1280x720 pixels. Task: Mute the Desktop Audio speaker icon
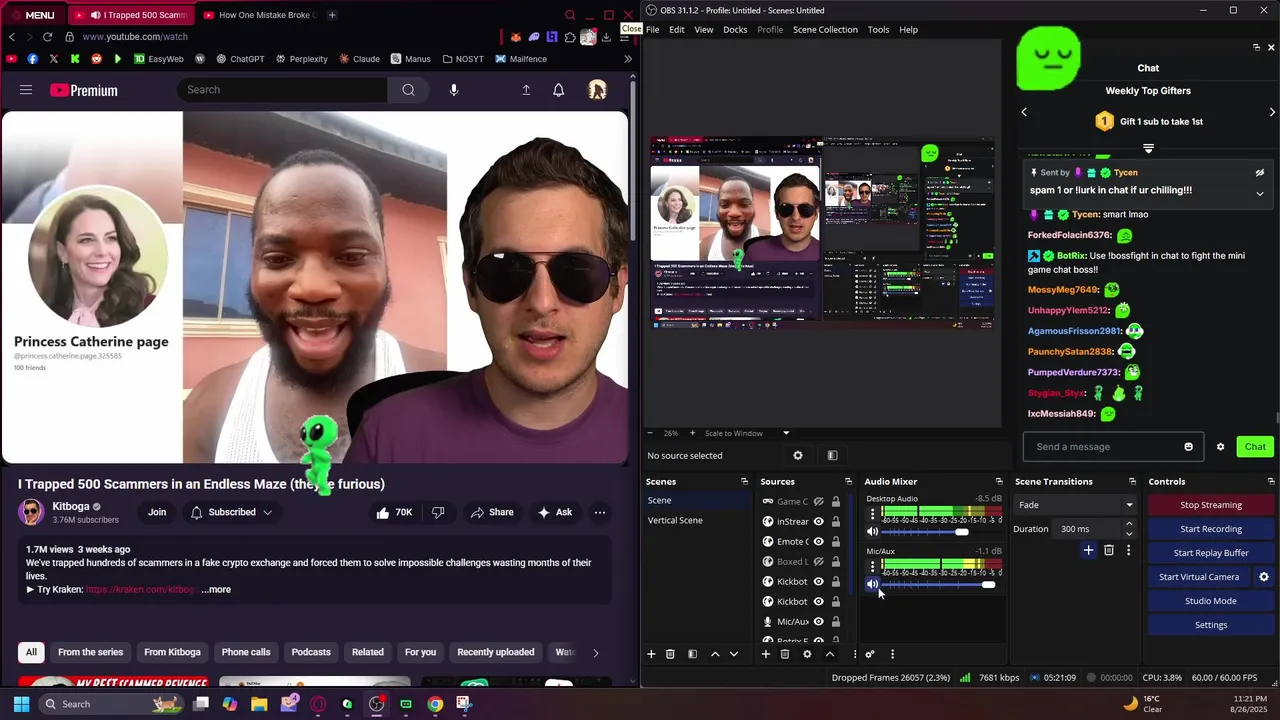(x=872, y=532)
